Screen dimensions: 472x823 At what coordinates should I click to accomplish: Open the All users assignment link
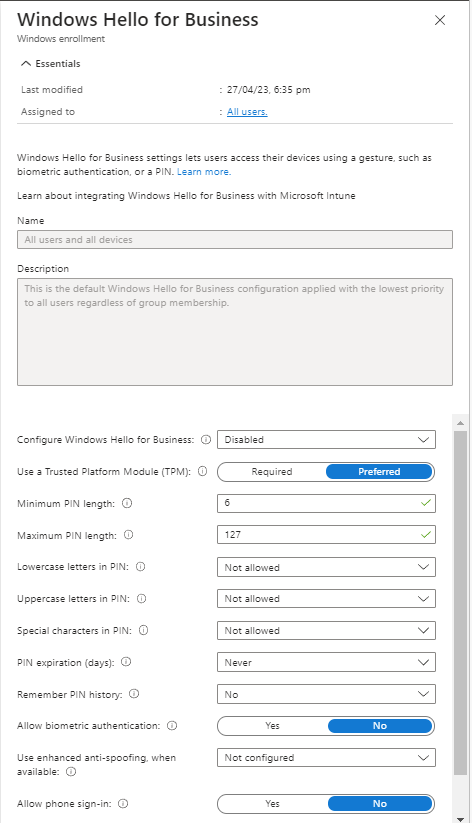pos(247,112)
